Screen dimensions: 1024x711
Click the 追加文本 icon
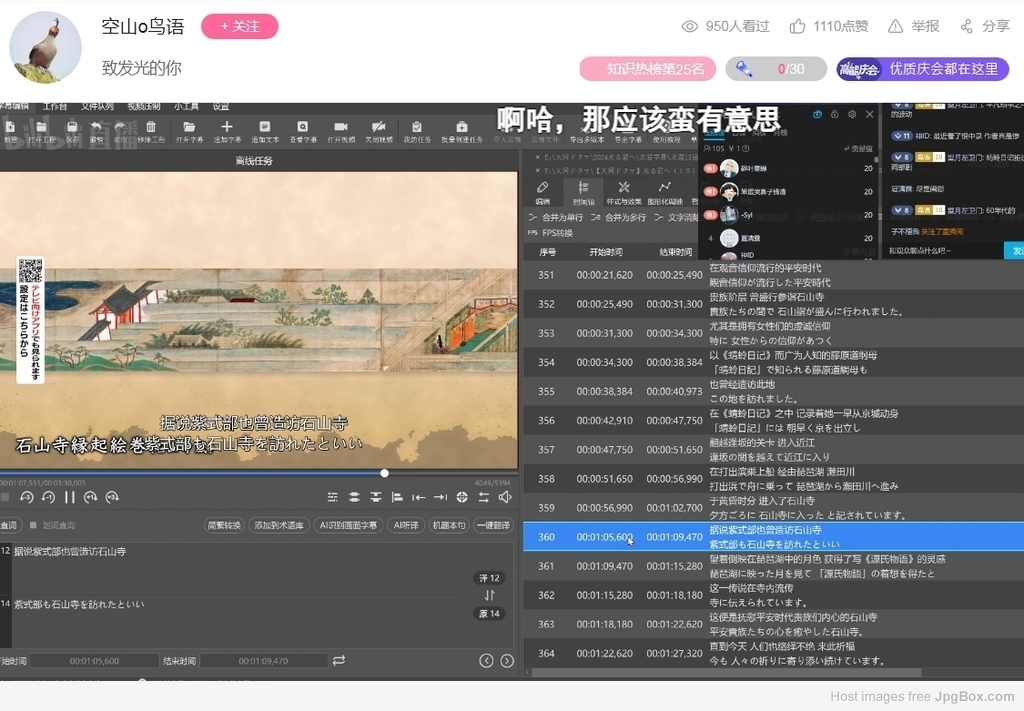click(x=264, y=127)
